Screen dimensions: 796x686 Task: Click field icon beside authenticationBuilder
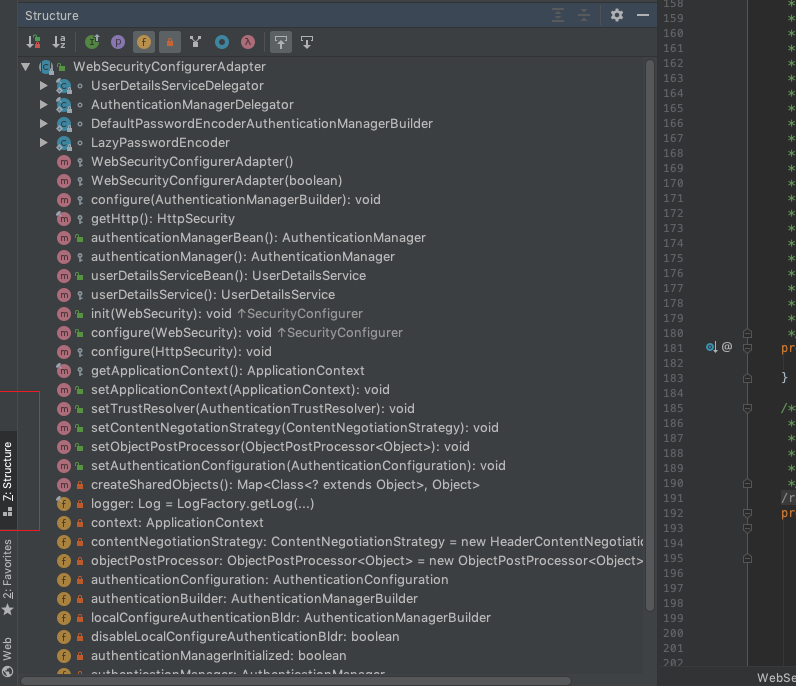[x=63, y=599]
